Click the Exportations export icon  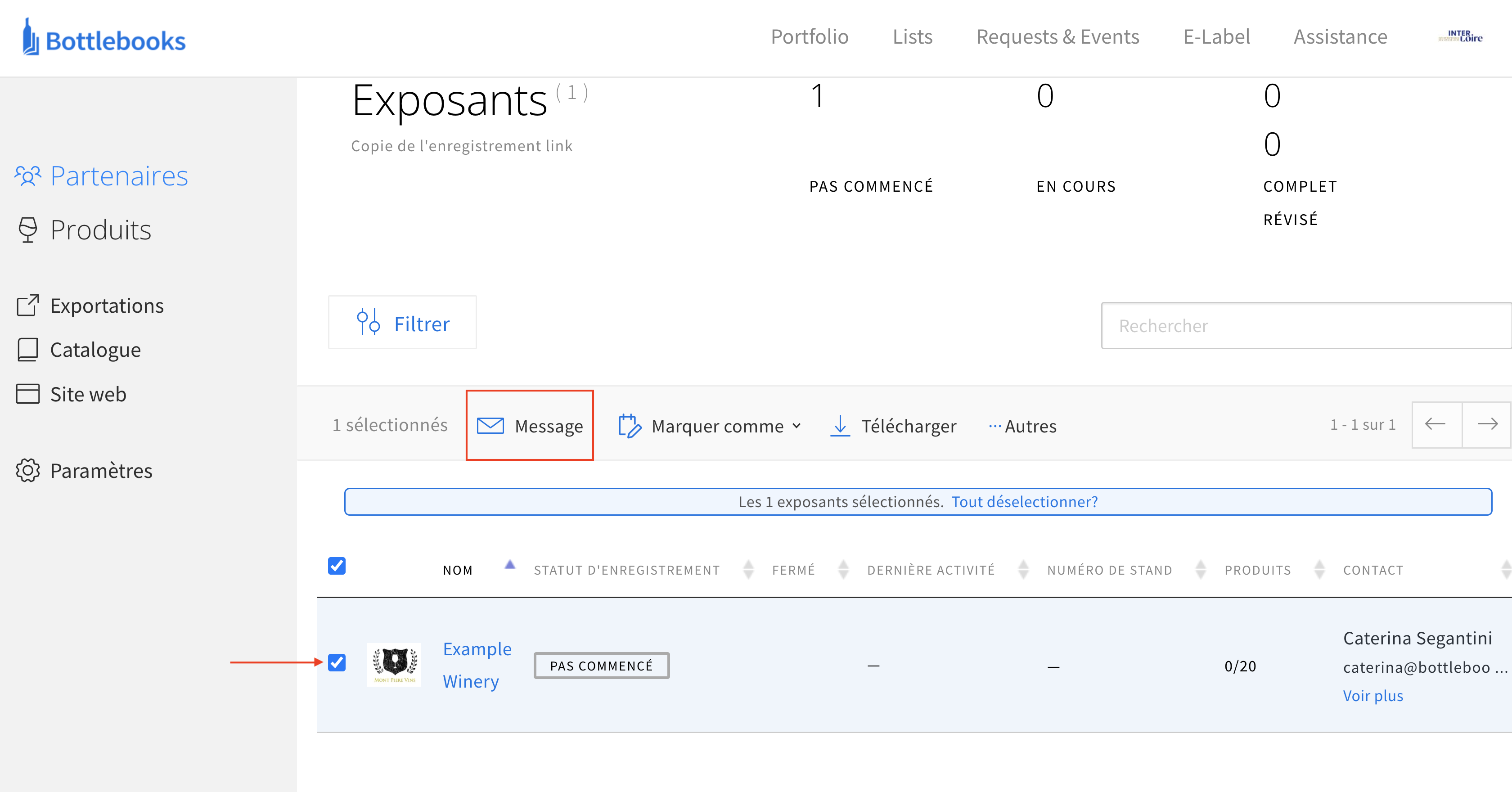27,305
